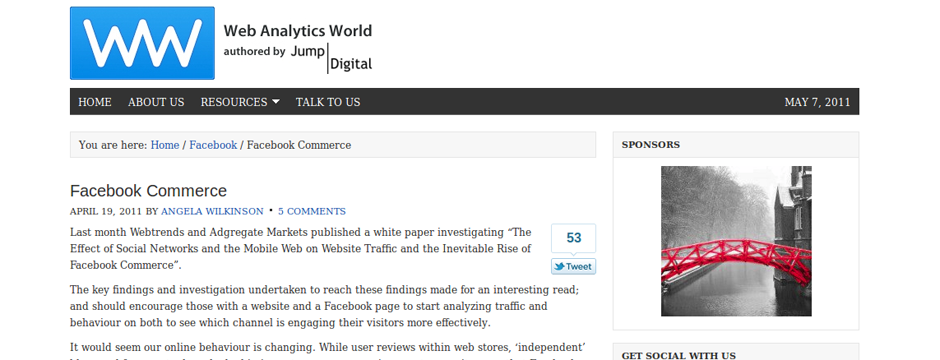Click the Sponsors sidebar heading
The image size is (940, 360).
[651, 145]
